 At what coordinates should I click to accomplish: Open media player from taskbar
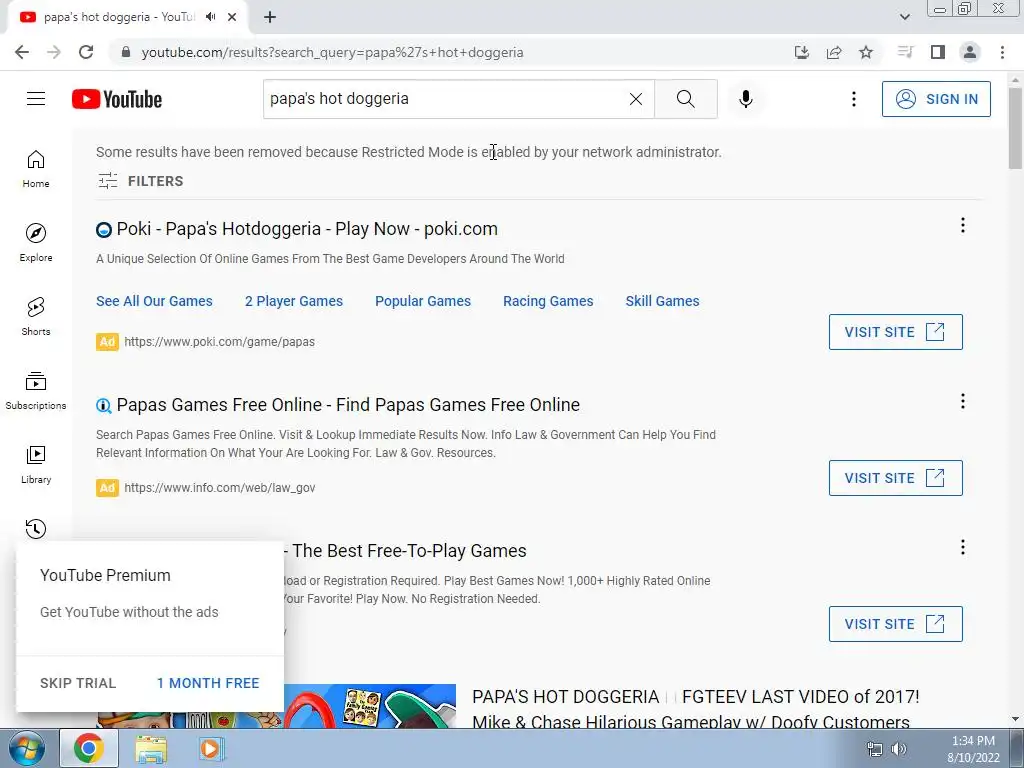(x=210, y=748)
